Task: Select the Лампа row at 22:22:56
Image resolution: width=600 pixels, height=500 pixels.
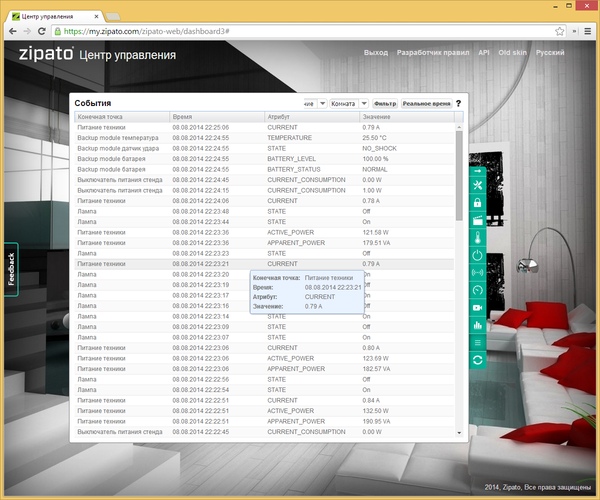Action: pos(264,379)
